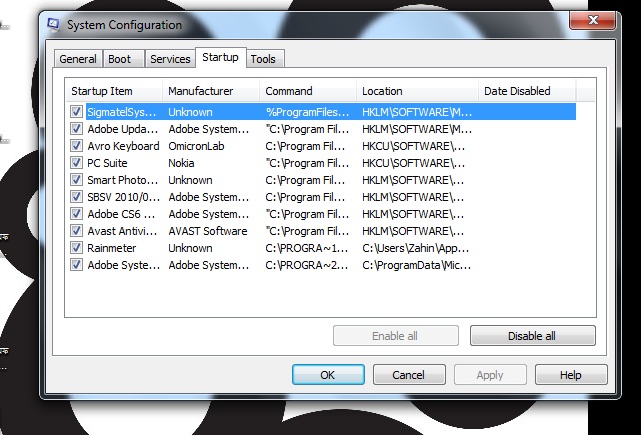Sort by the Location column header
The width and height of the screenshot is (641, 435).
(x=417, y=91)
